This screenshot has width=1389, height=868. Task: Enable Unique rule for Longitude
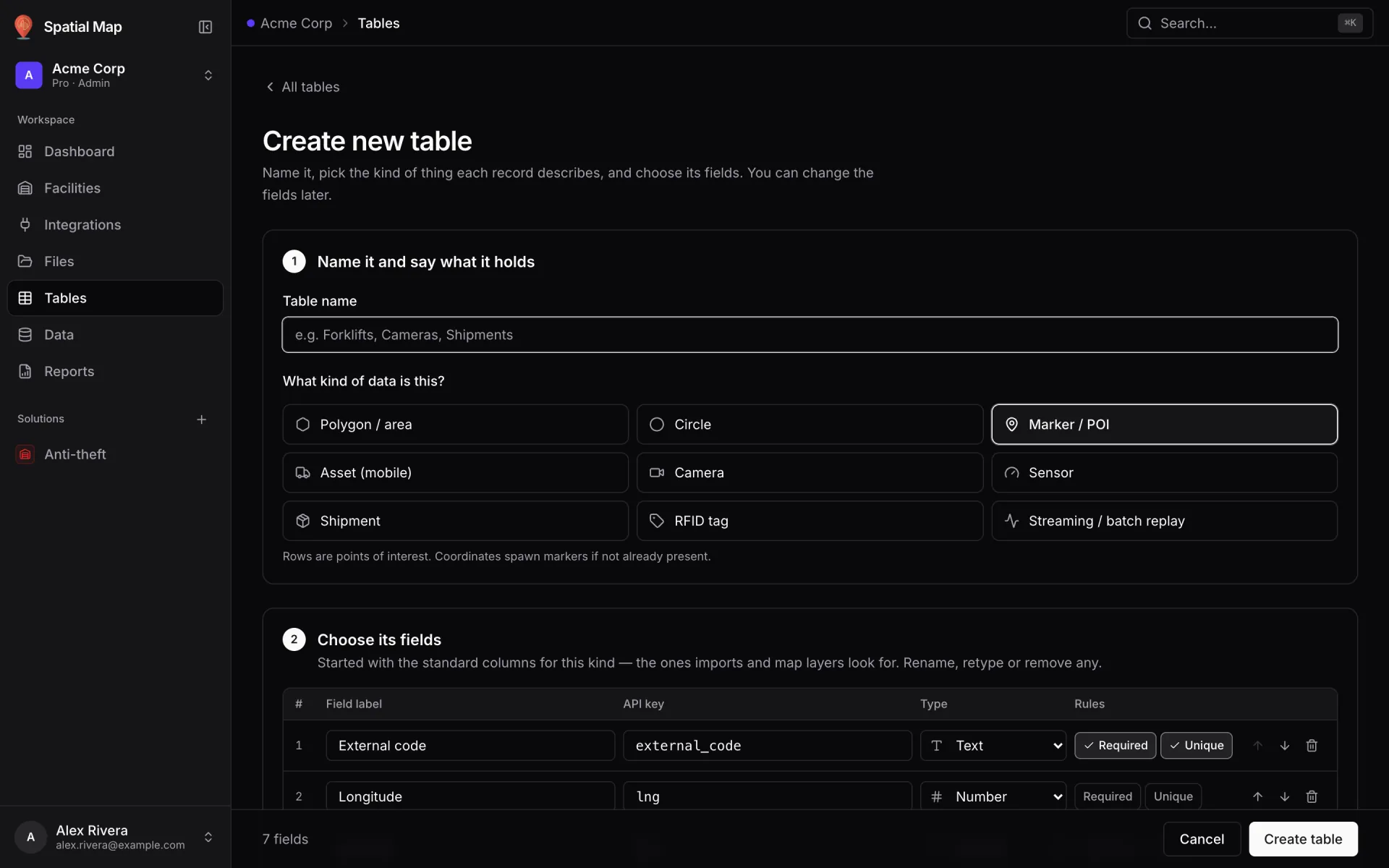[x=1173, y=796]
